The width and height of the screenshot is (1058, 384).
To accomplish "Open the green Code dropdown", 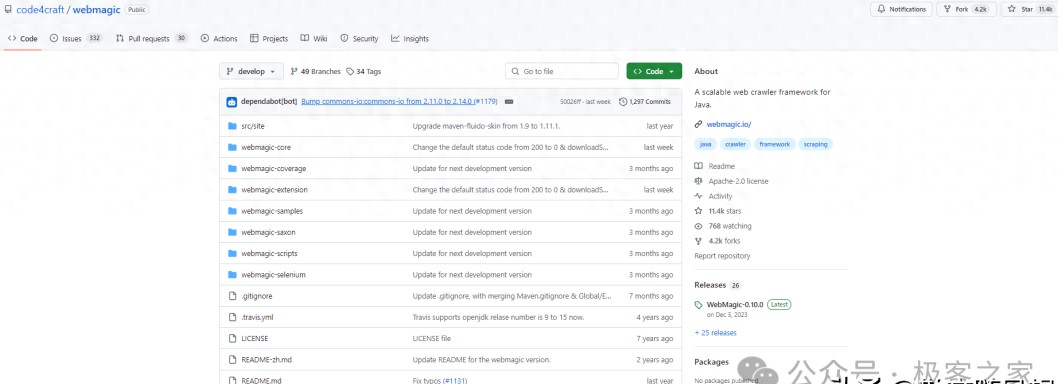I will click(654, 72).
